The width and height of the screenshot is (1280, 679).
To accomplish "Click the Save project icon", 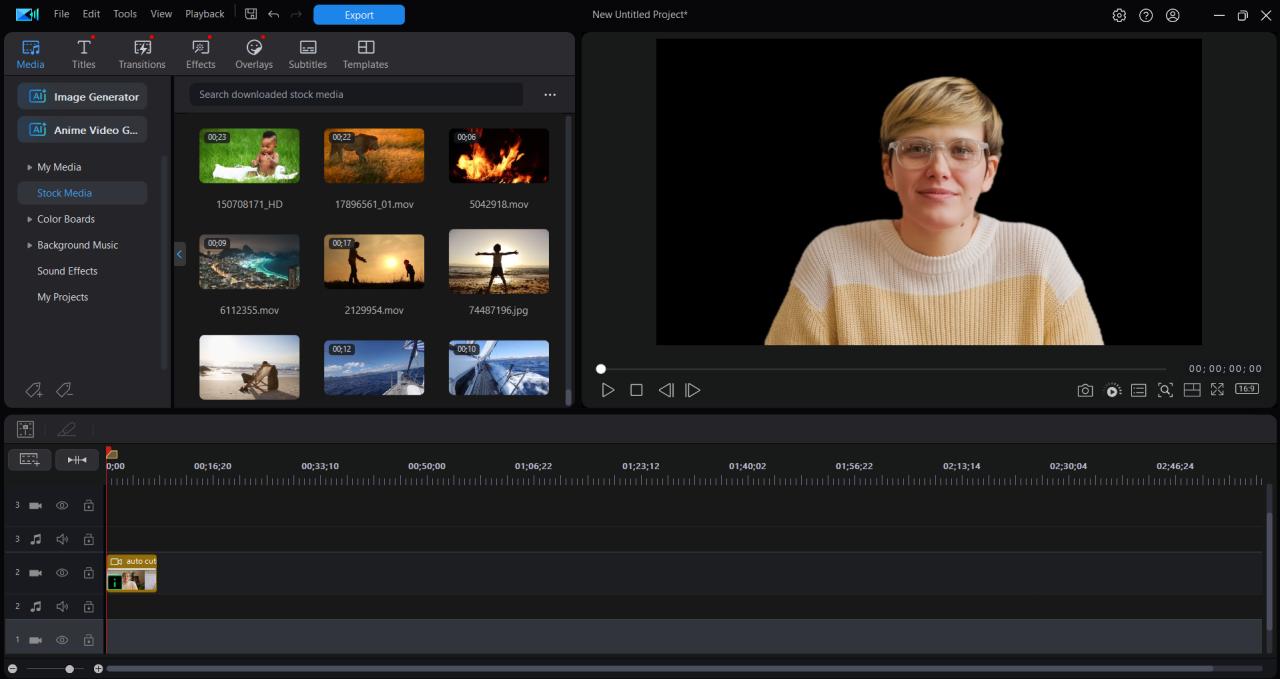I will tap(251, 15).
